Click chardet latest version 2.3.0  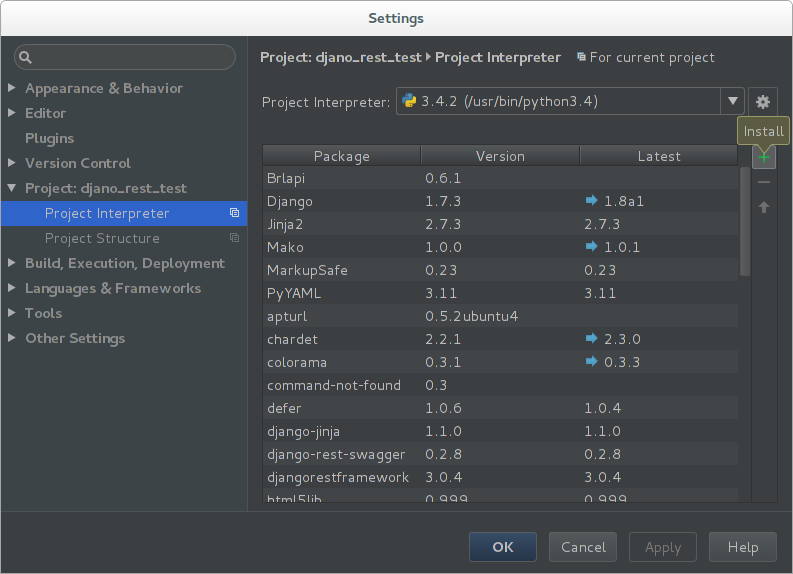pos(622,339)
